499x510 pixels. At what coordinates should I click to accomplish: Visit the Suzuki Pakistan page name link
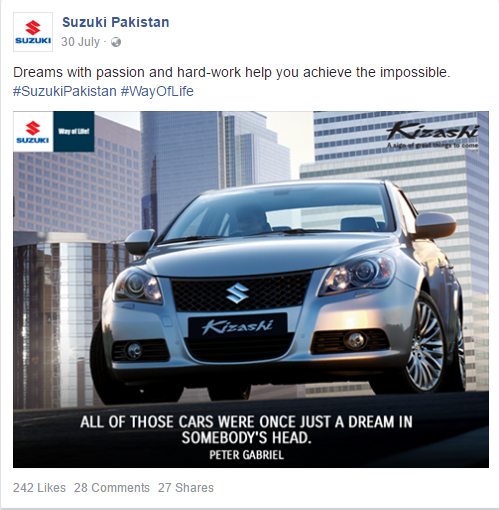(116, 22)
